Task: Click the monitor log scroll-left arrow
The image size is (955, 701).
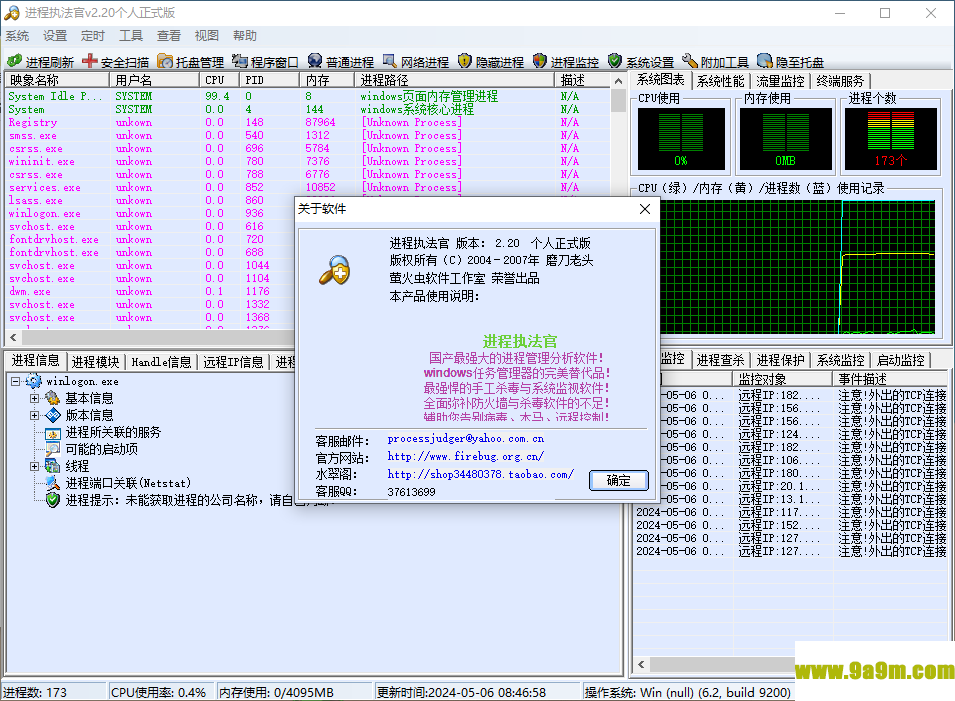Action: pos(641,664)
